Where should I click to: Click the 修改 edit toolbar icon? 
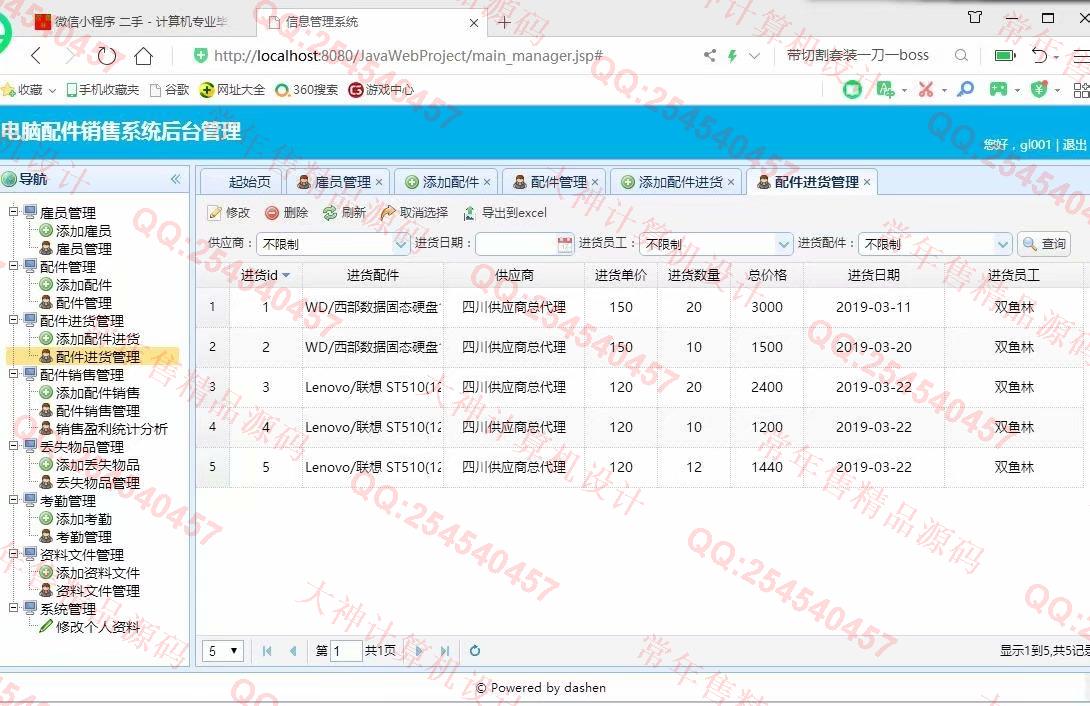[215, 213]
